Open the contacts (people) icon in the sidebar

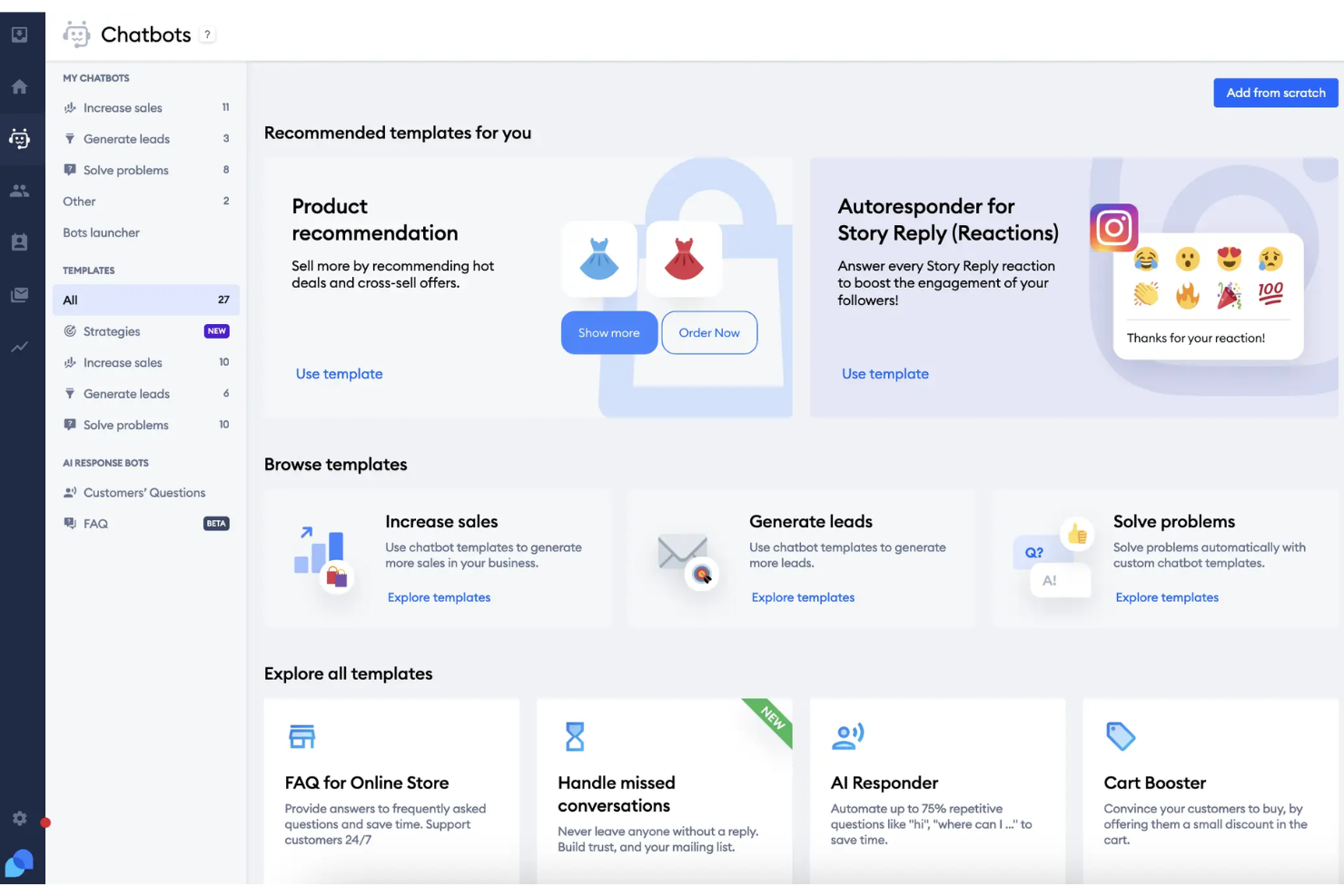pos(19,190)
